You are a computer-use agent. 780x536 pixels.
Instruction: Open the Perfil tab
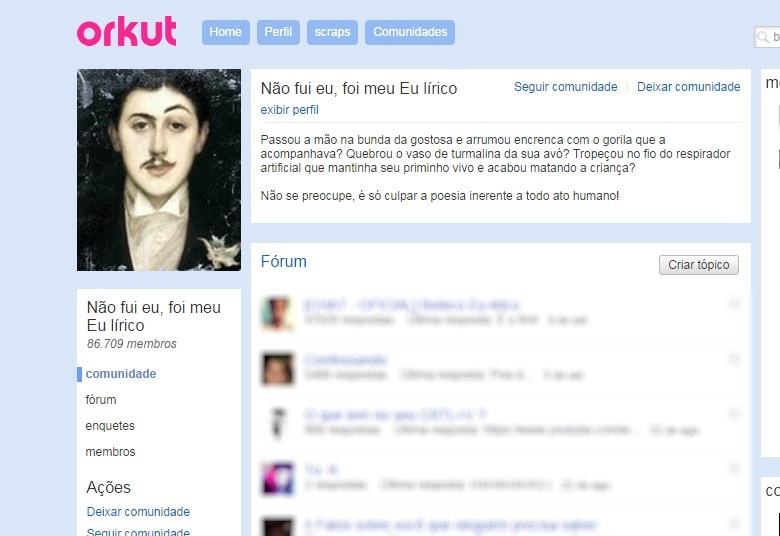point(278,32)
